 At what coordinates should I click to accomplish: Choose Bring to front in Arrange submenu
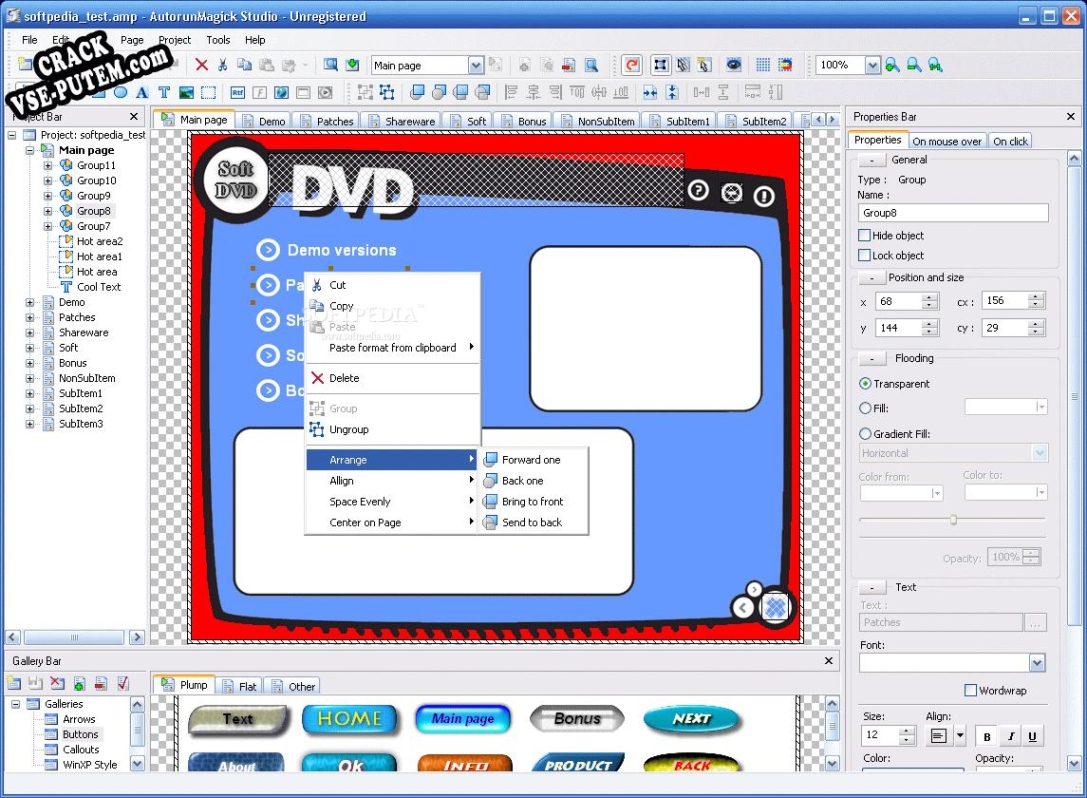coord(532,501)
